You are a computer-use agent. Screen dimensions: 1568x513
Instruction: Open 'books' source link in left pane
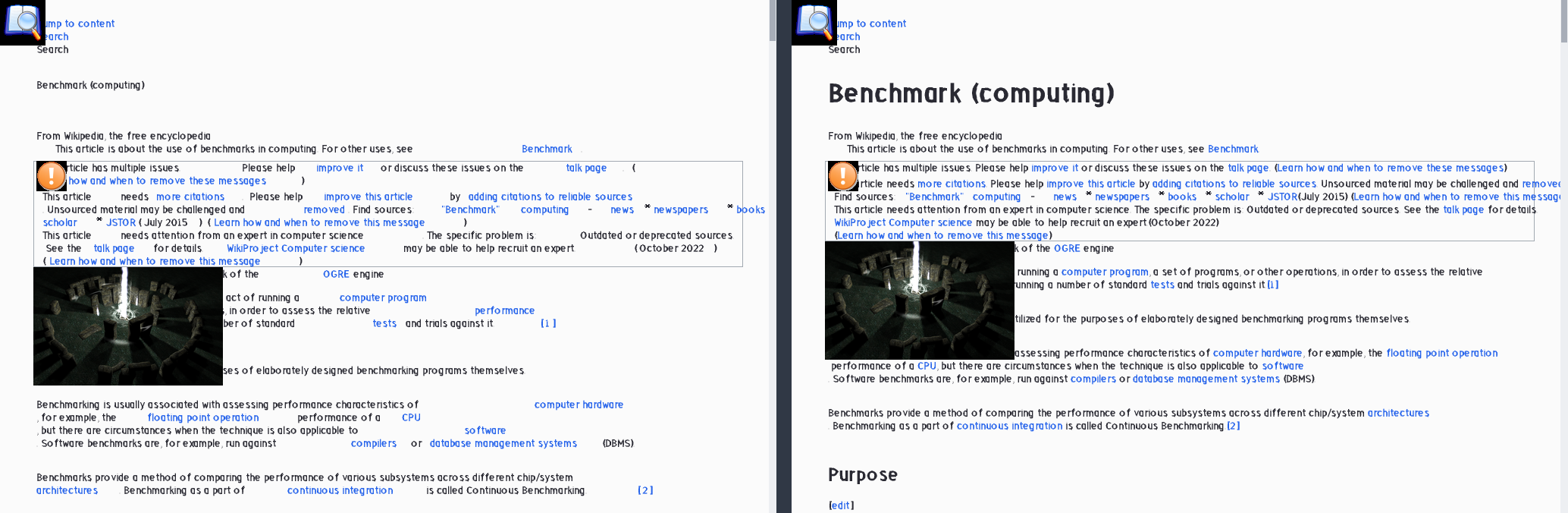click(x=751, y=209)
